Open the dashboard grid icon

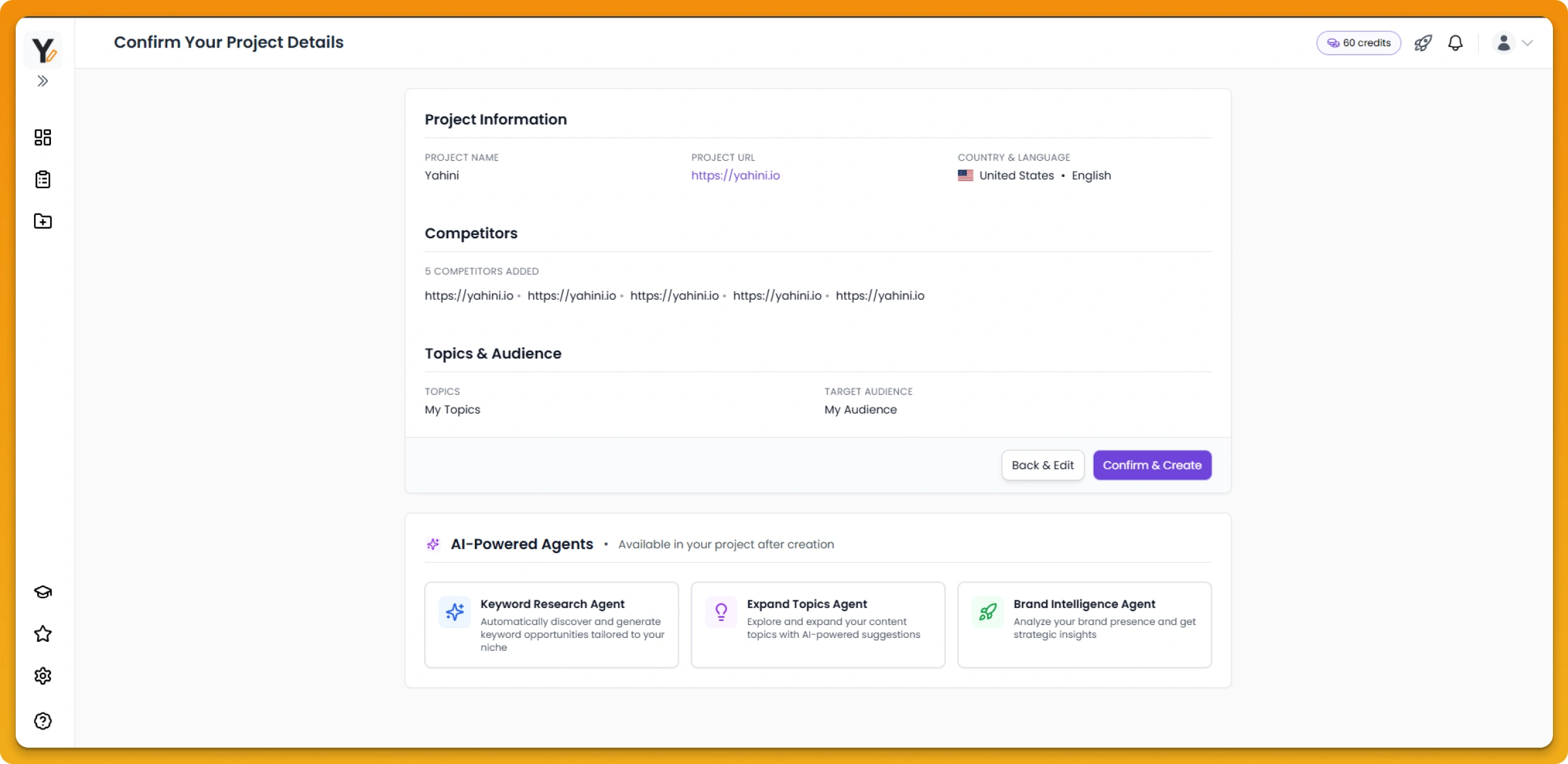tap(42, 137)
